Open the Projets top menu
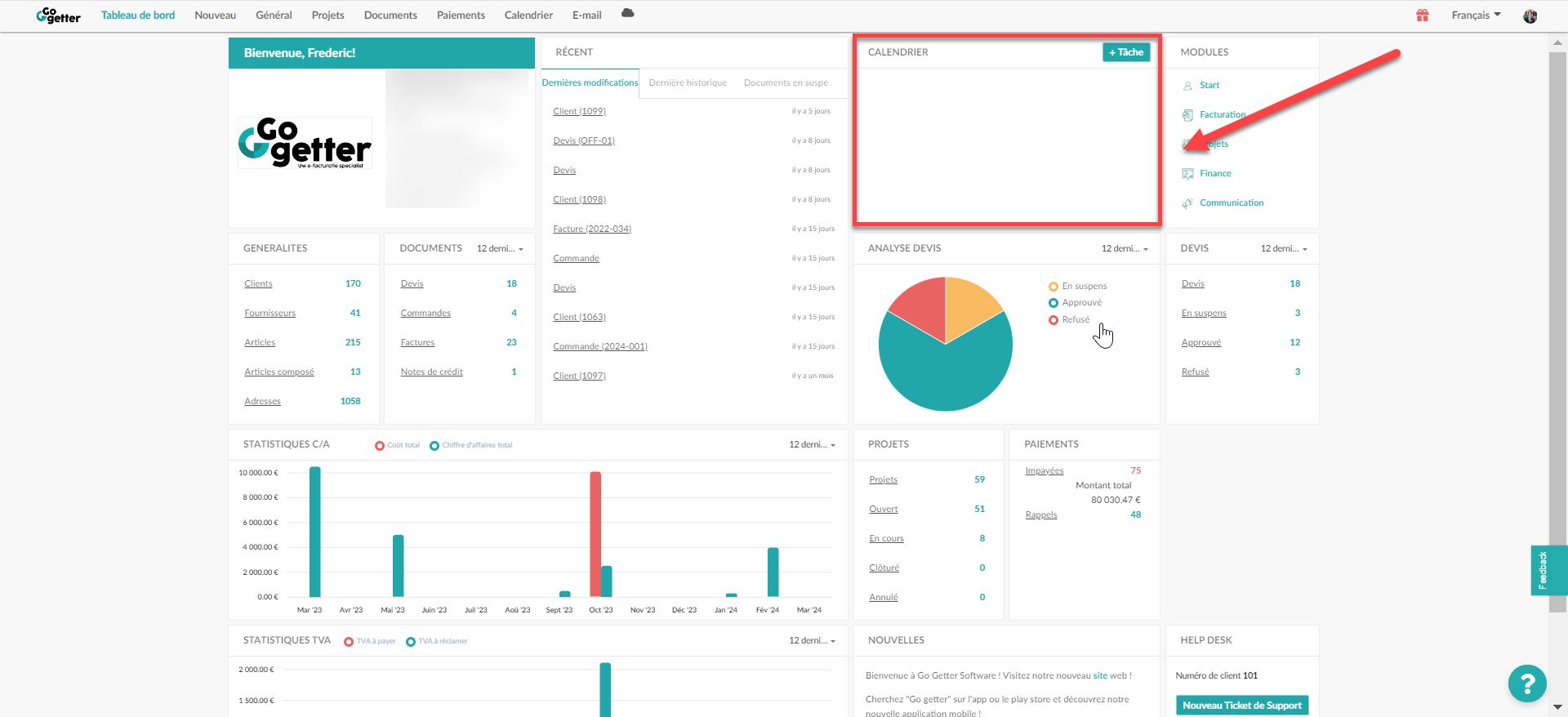This screenshot has width=1568, height=717. [x=327, y=16]
